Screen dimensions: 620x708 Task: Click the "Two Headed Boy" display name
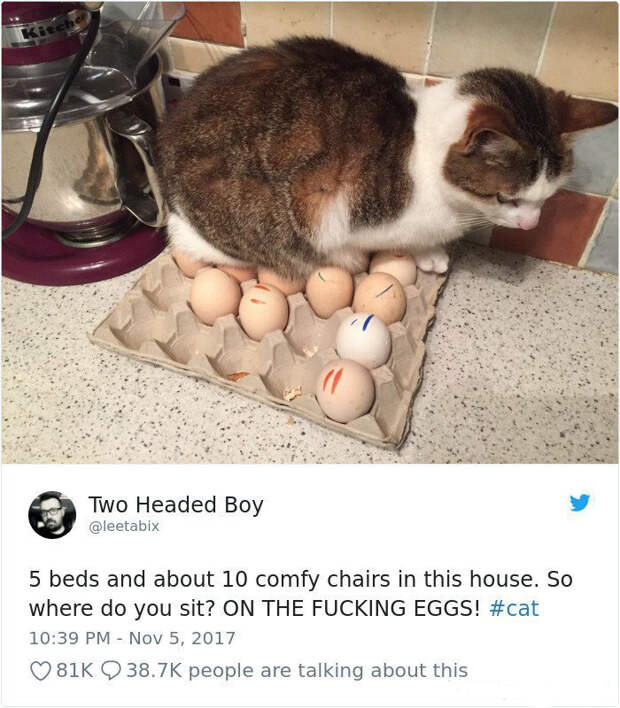click(176, 504)
